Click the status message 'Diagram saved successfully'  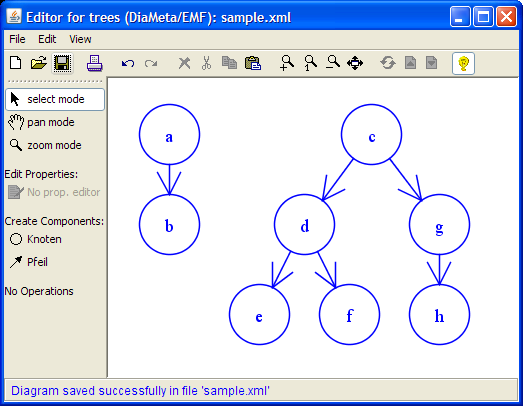(140, 390)
